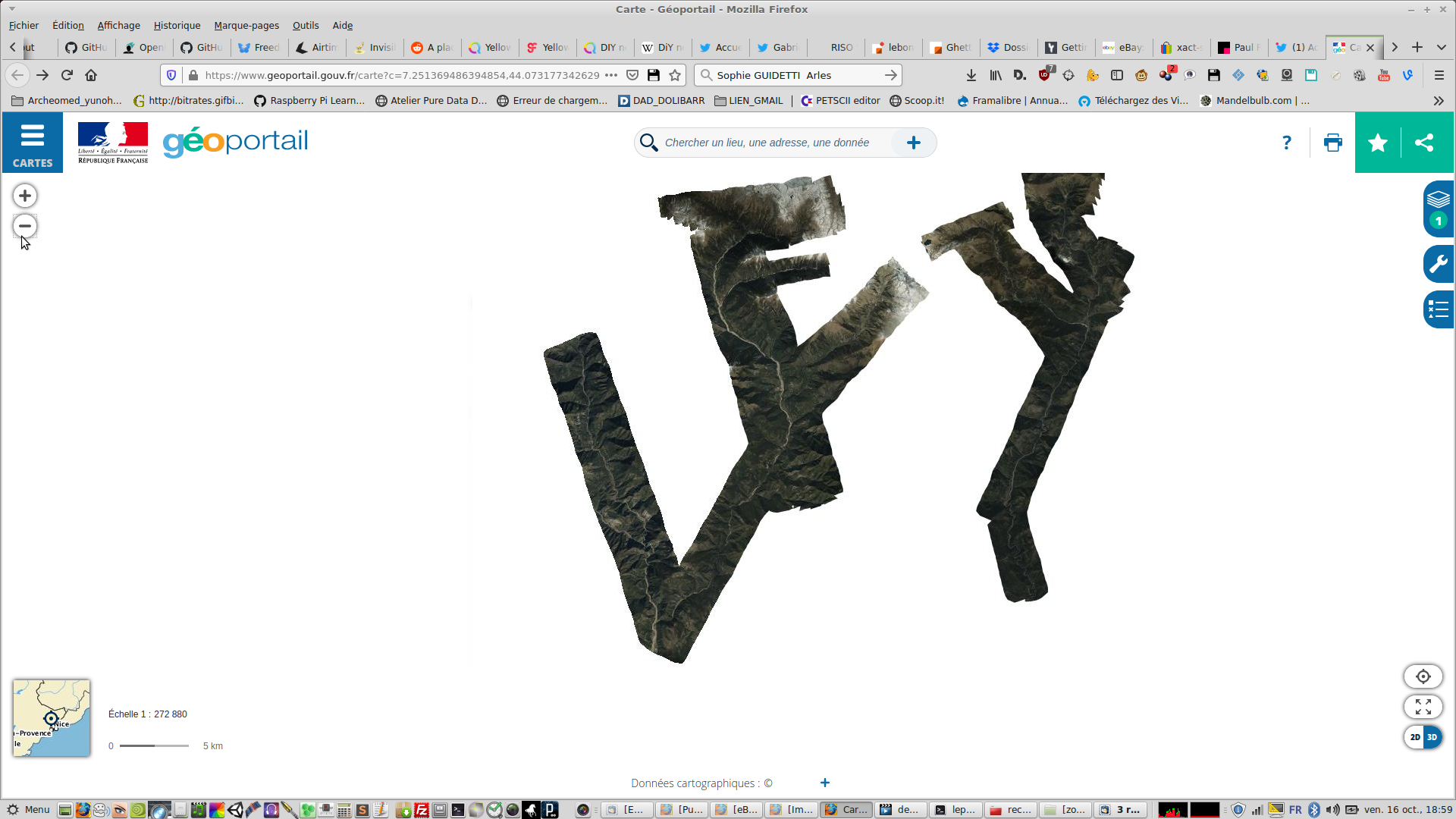Screen dimensions: 1456x819
Task: Zoom out with the minus button
Action: [x=25, y=226]
